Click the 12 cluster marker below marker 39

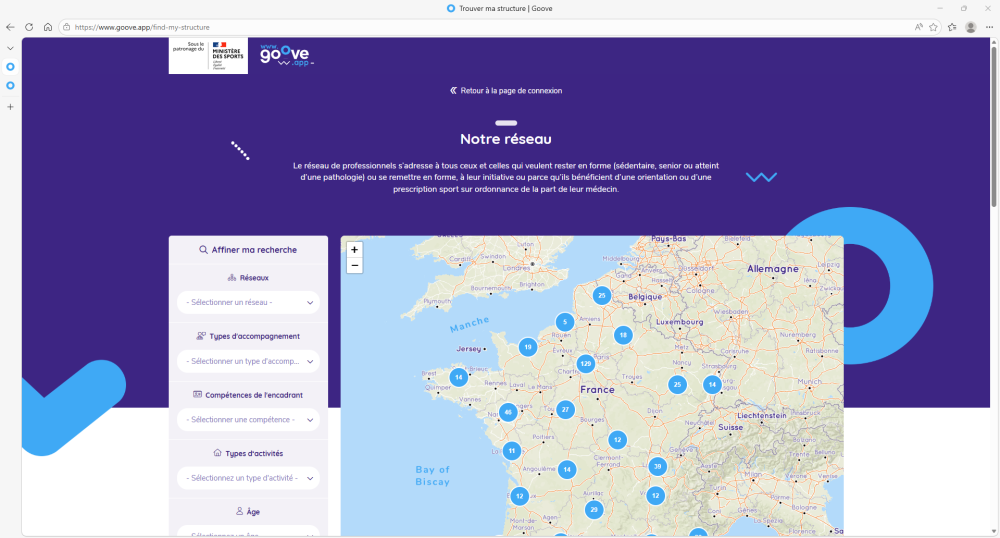656,495
